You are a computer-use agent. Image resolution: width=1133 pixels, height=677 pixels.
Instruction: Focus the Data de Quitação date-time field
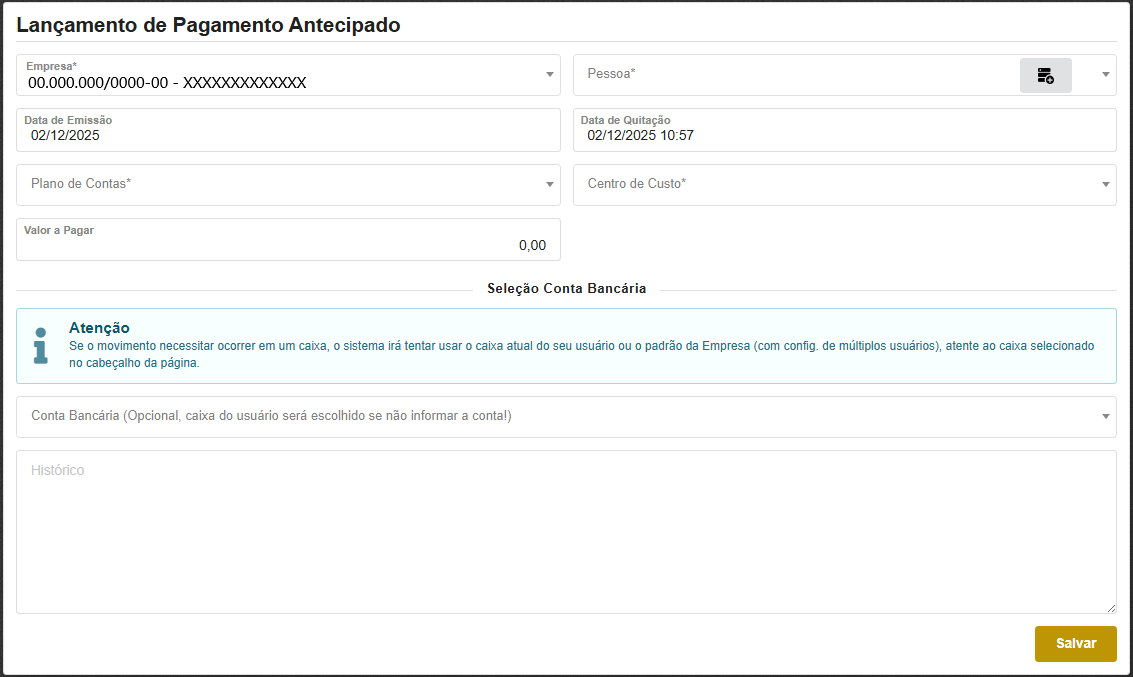point(844,135)
